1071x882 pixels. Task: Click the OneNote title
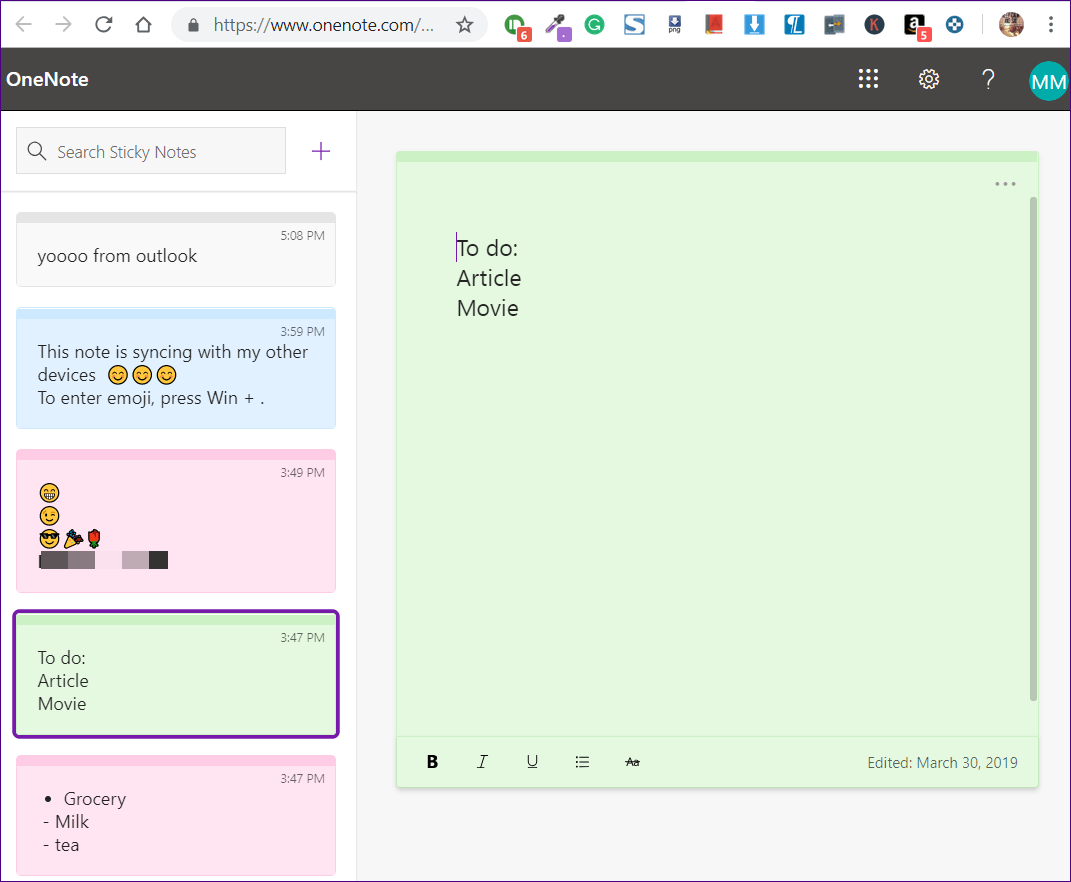tap(47, 79)
